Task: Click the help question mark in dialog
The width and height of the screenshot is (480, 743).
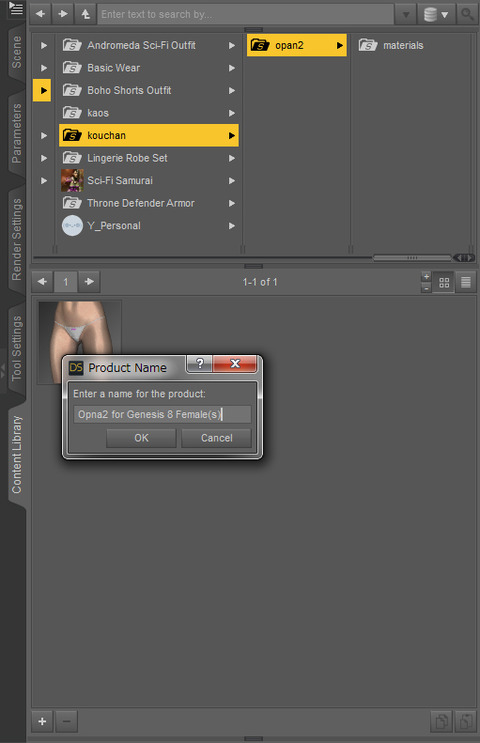Action: tap(200, 363)
